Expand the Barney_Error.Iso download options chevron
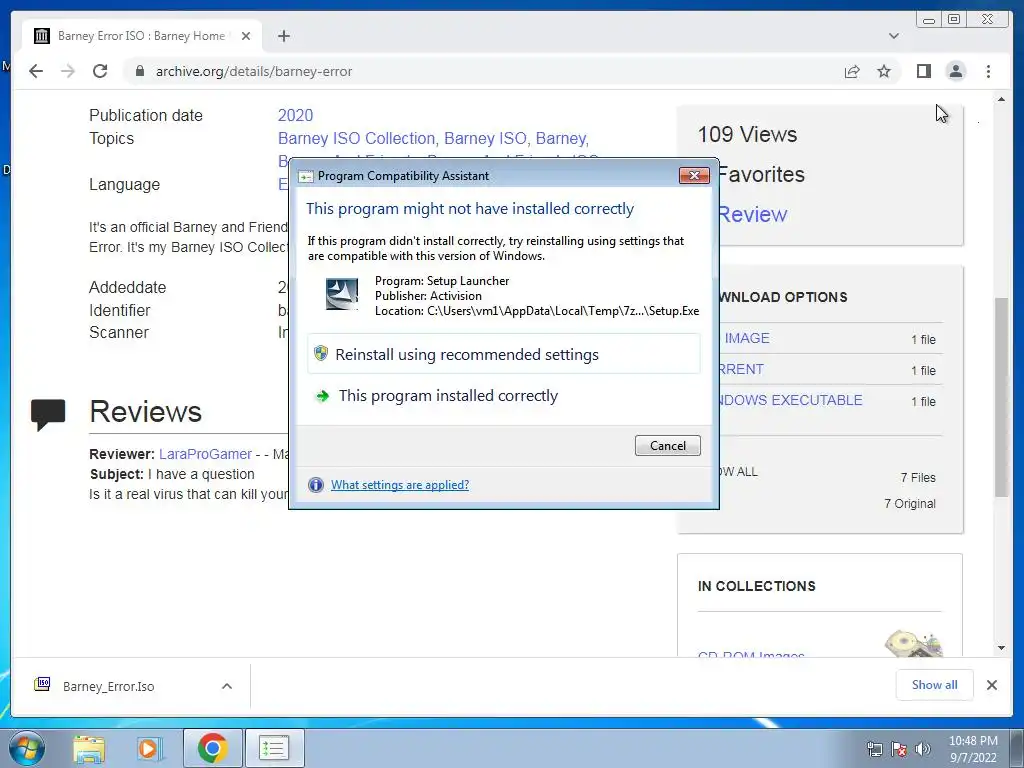 coord(227,686)
